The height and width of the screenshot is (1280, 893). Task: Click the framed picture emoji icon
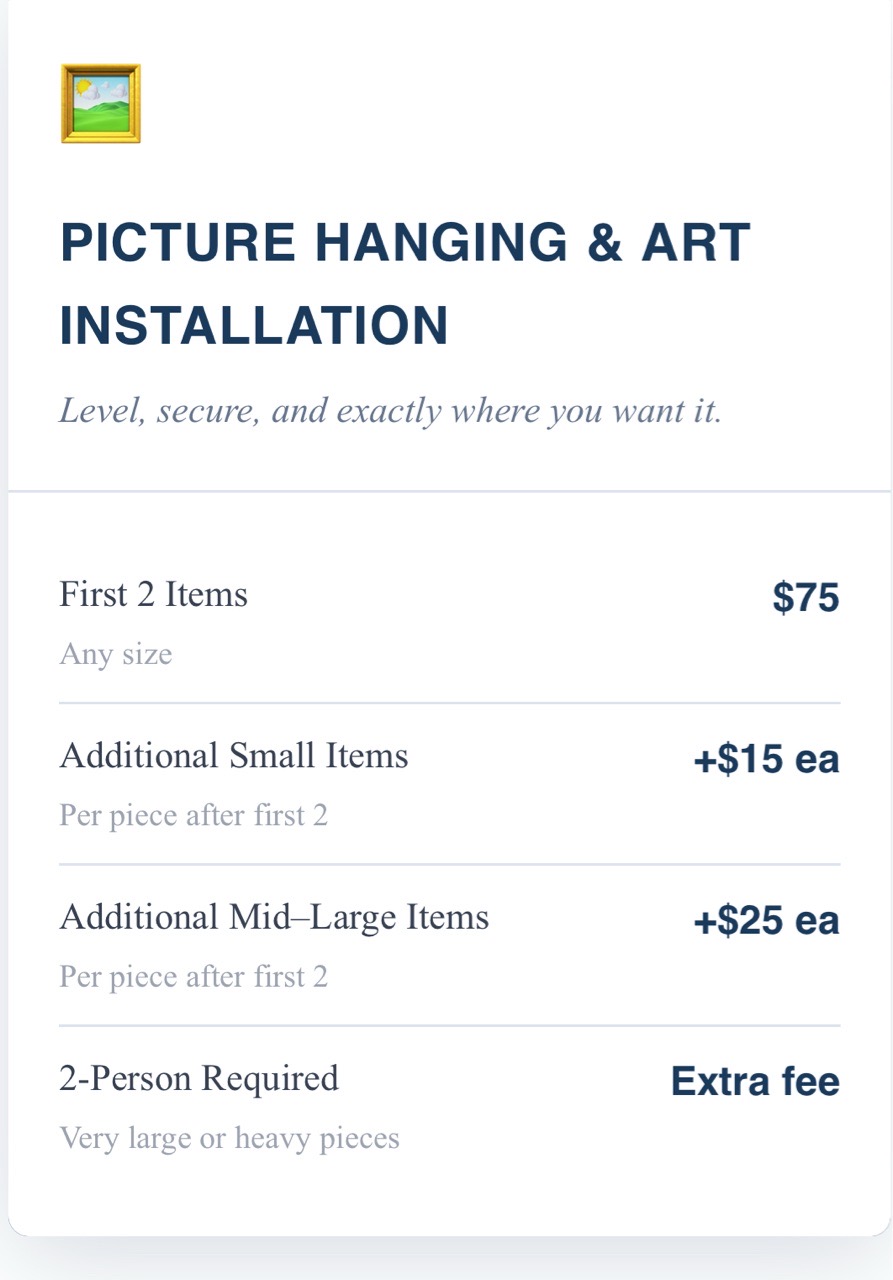[101, 104]
